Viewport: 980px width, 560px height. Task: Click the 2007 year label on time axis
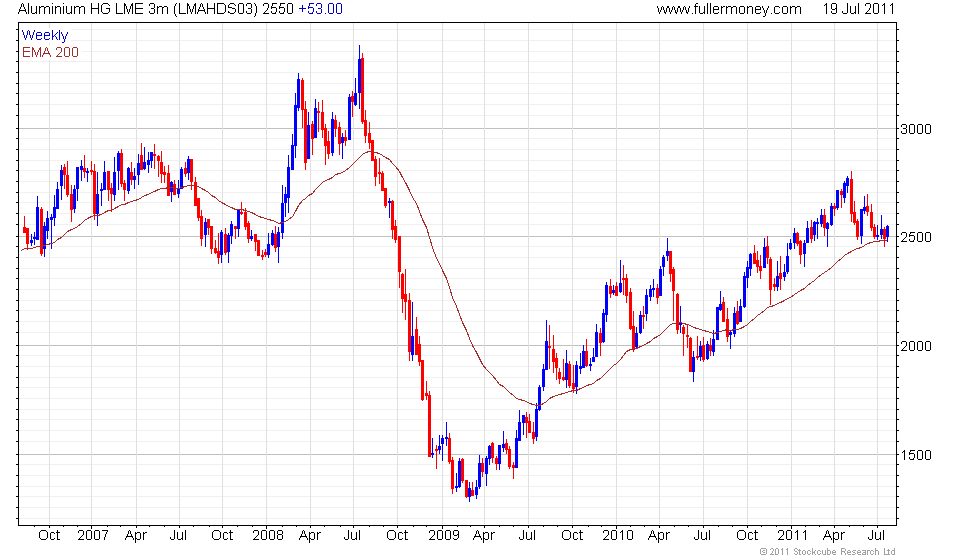(x=92, y=536)
